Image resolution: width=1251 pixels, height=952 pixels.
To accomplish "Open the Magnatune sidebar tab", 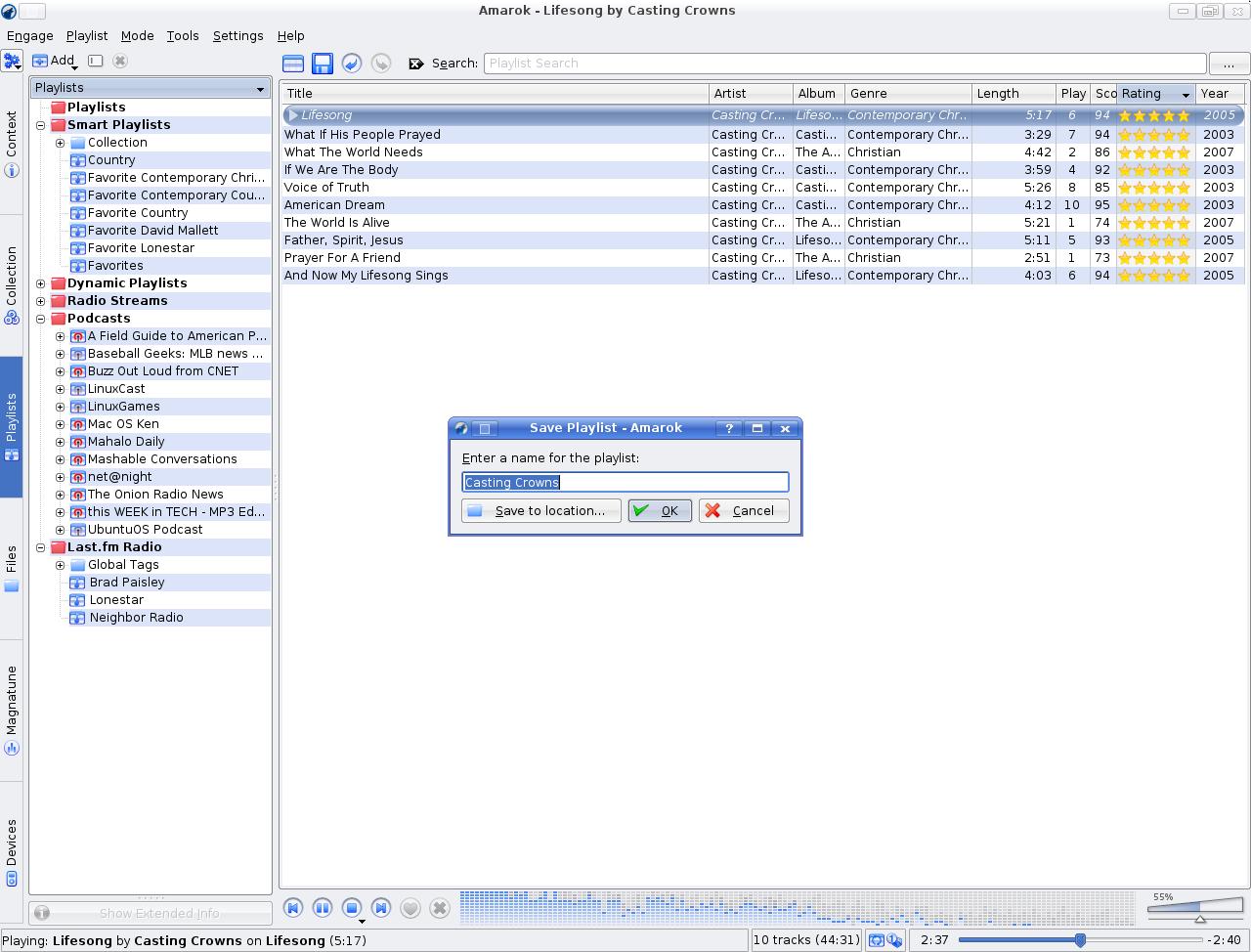I will point(12,711).
